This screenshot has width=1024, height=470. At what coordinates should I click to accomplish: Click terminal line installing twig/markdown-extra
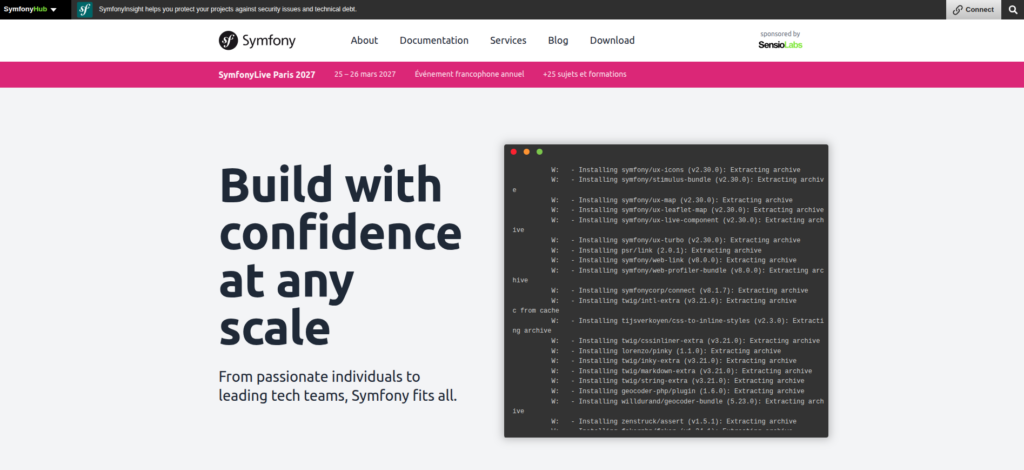click(682, 371)
